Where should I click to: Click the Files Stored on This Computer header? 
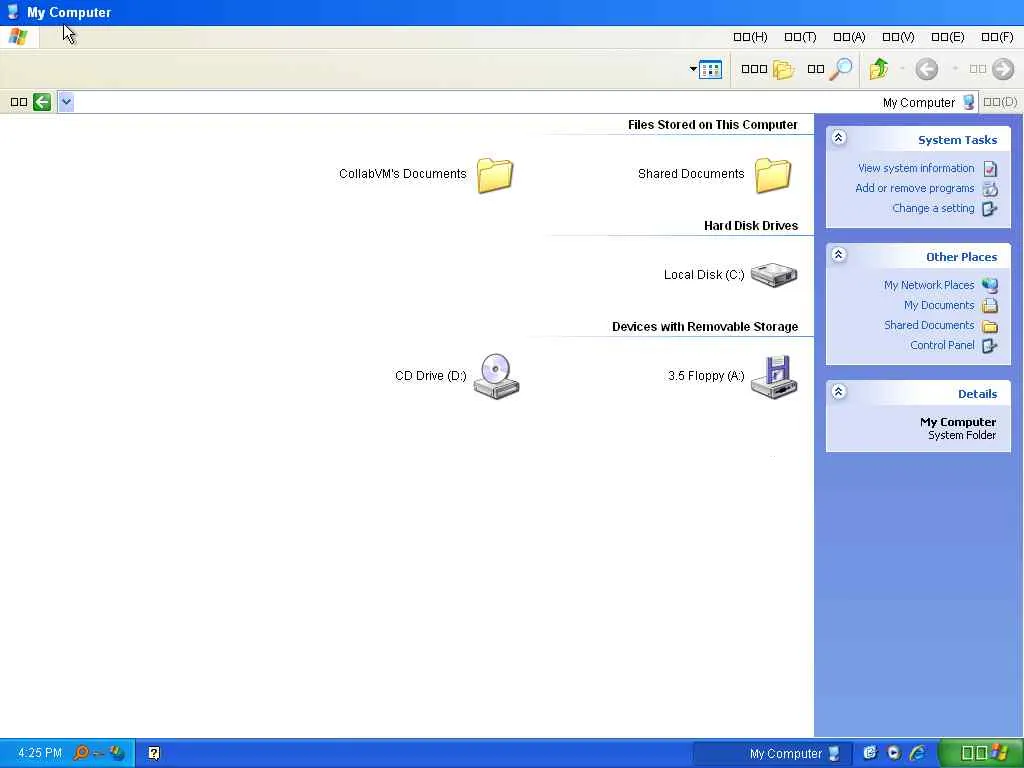pyautogui.click(x=712, y=125)
